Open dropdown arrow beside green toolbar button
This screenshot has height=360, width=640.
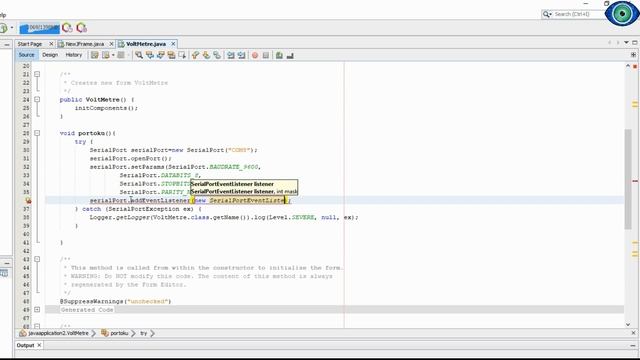[11, 28]
